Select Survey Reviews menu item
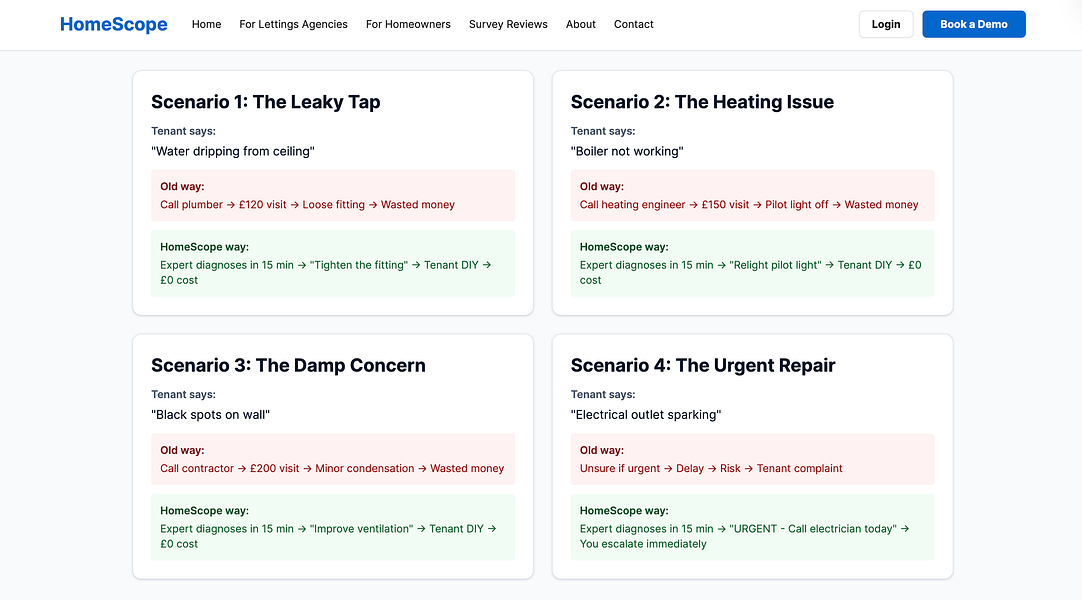The width and height of the screenshot is (1082, 600). click(508, 24)
